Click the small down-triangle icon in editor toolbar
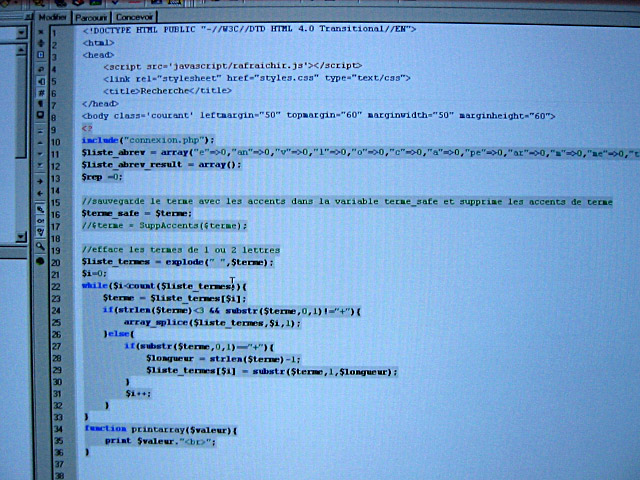 (x=40, y=154)
